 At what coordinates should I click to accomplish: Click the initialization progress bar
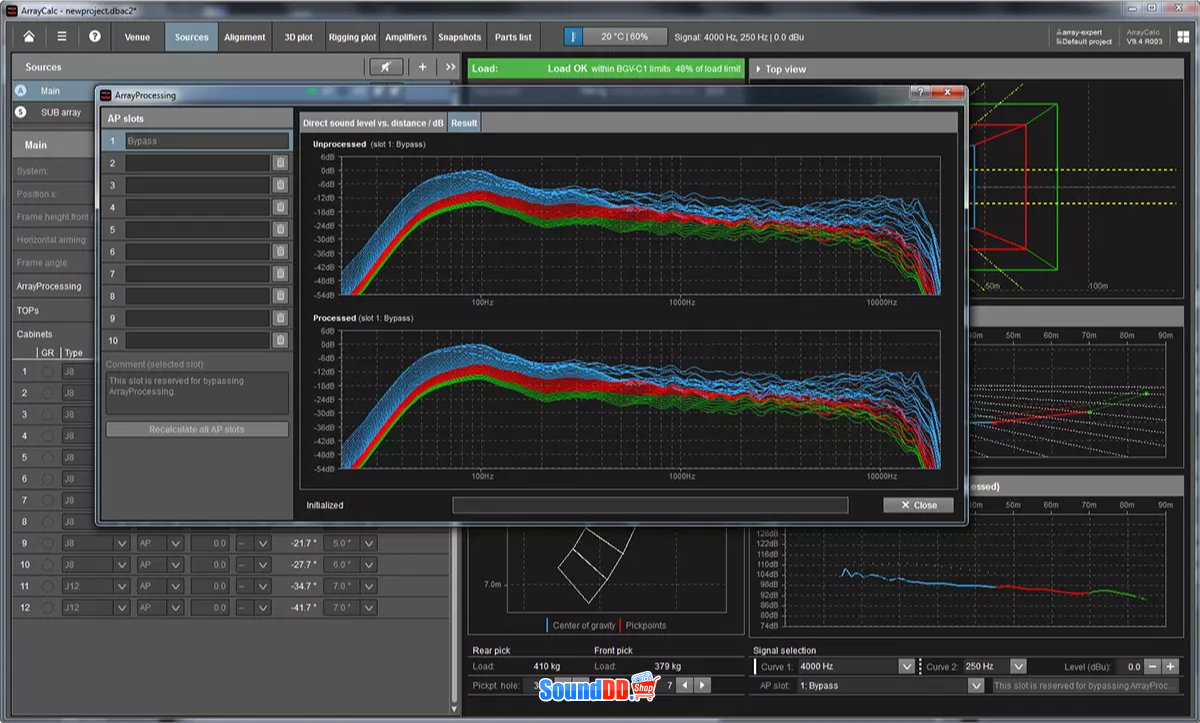[650, 505]
